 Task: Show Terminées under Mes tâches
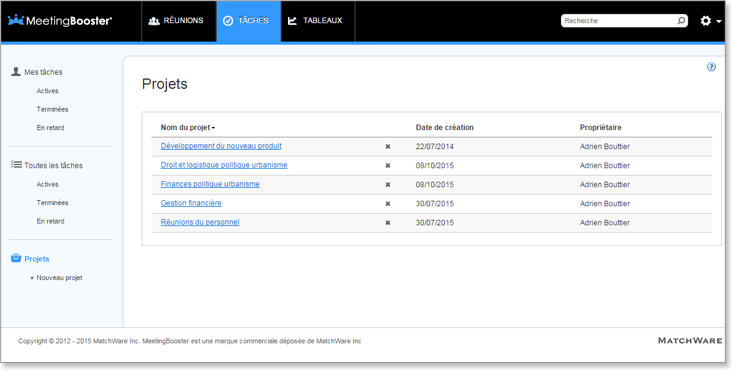pos(52,109)
